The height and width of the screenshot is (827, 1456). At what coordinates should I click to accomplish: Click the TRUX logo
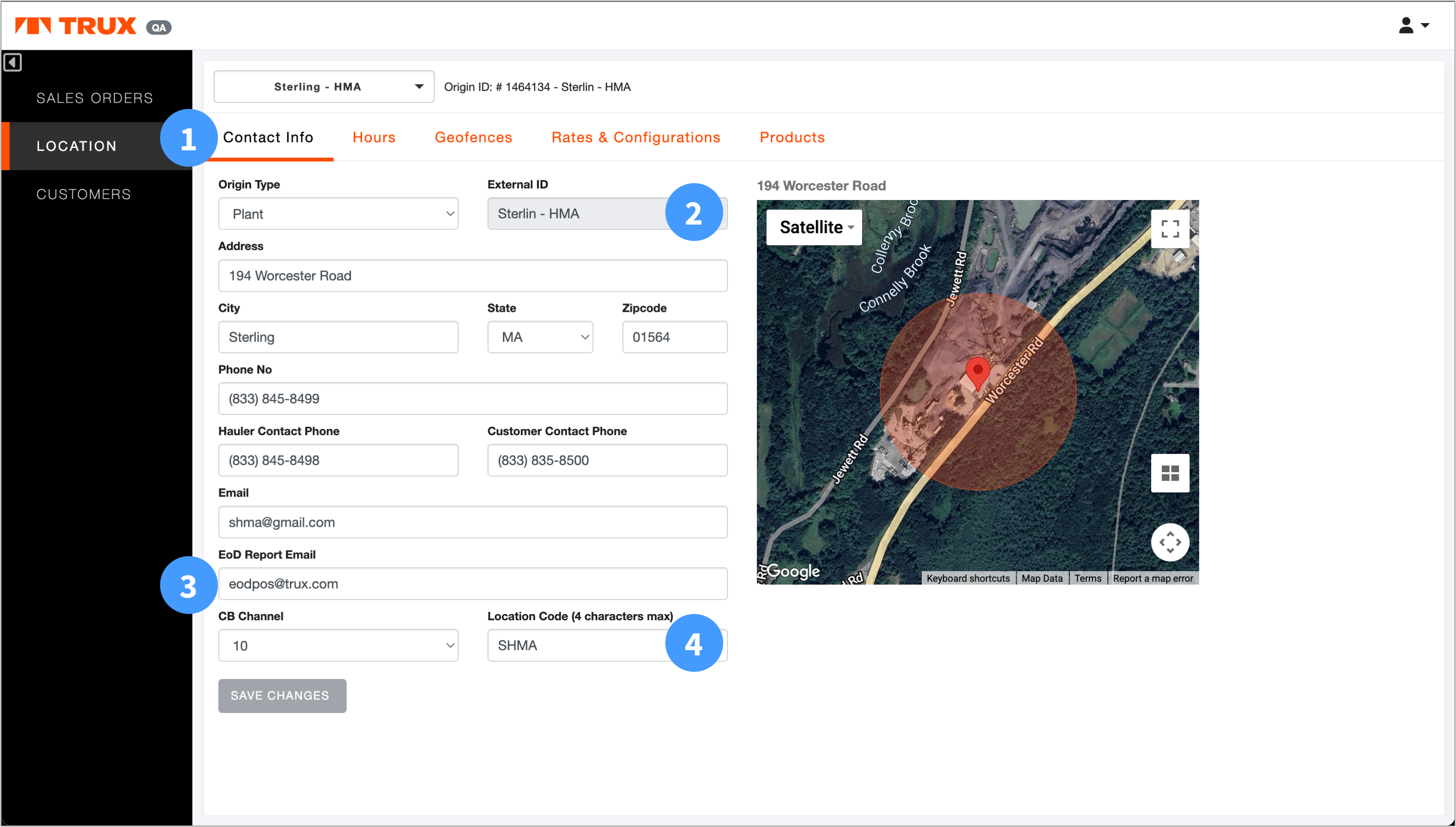pos(76,26)
